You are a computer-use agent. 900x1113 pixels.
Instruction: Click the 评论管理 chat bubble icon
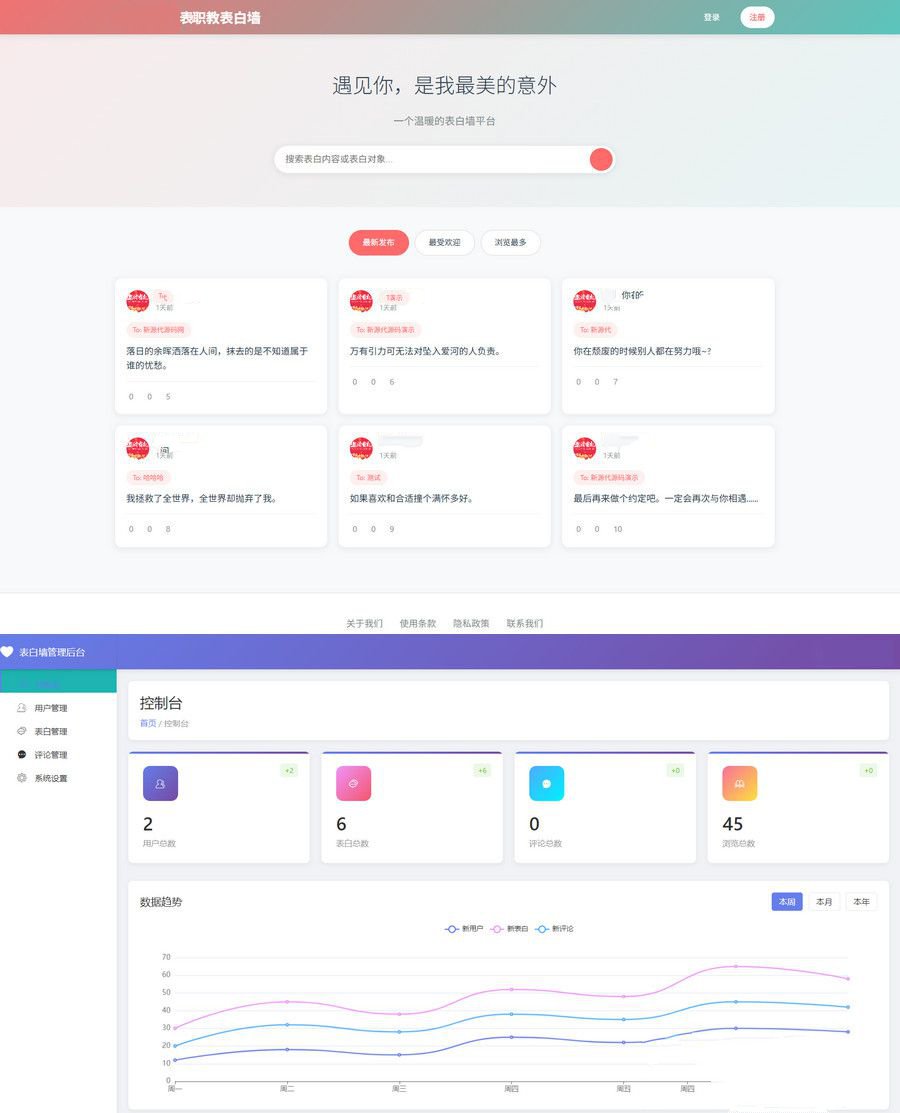(x=22, y=755)
